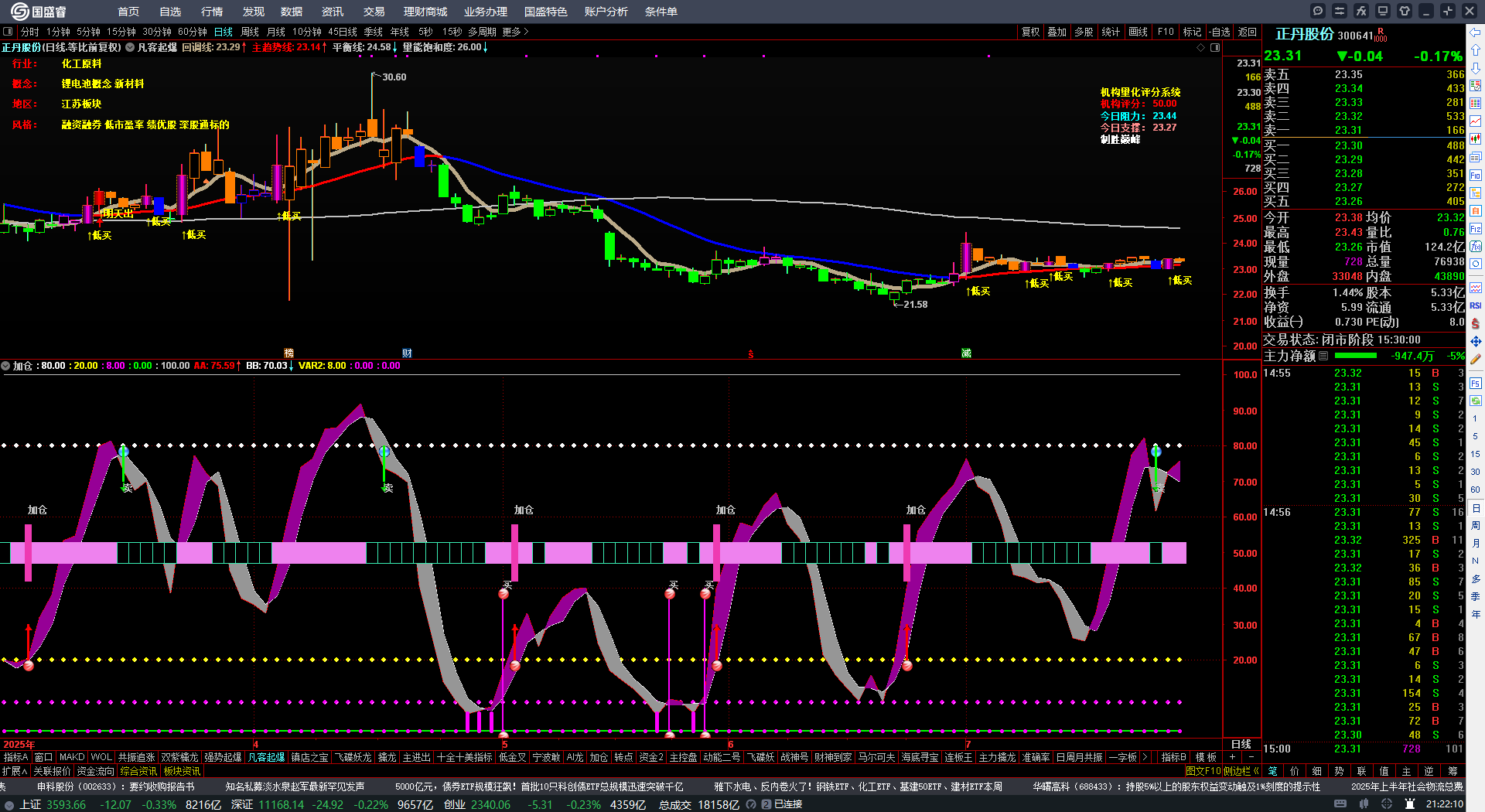1485x812 pixels.
Task: Click the 主力净额 green progress bar
Action: pyautogui.click(x=1356, y=356)
